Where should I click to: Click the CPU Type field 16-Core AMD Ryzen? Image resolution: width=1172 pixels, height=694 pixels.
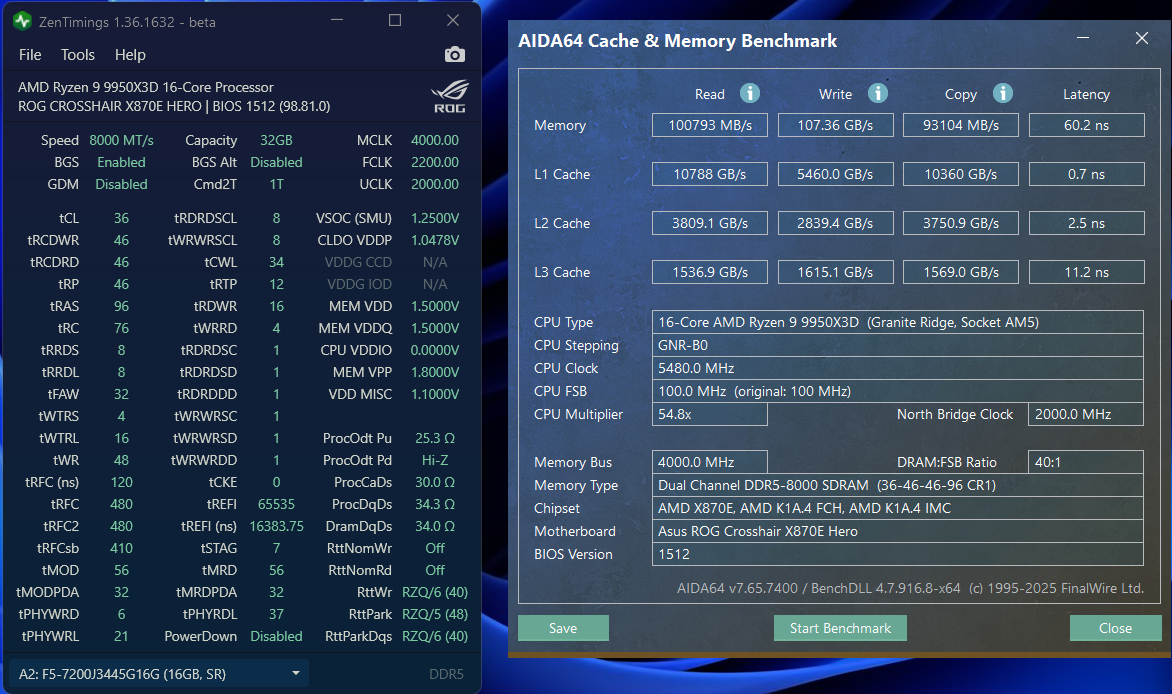tap(898, 322)
